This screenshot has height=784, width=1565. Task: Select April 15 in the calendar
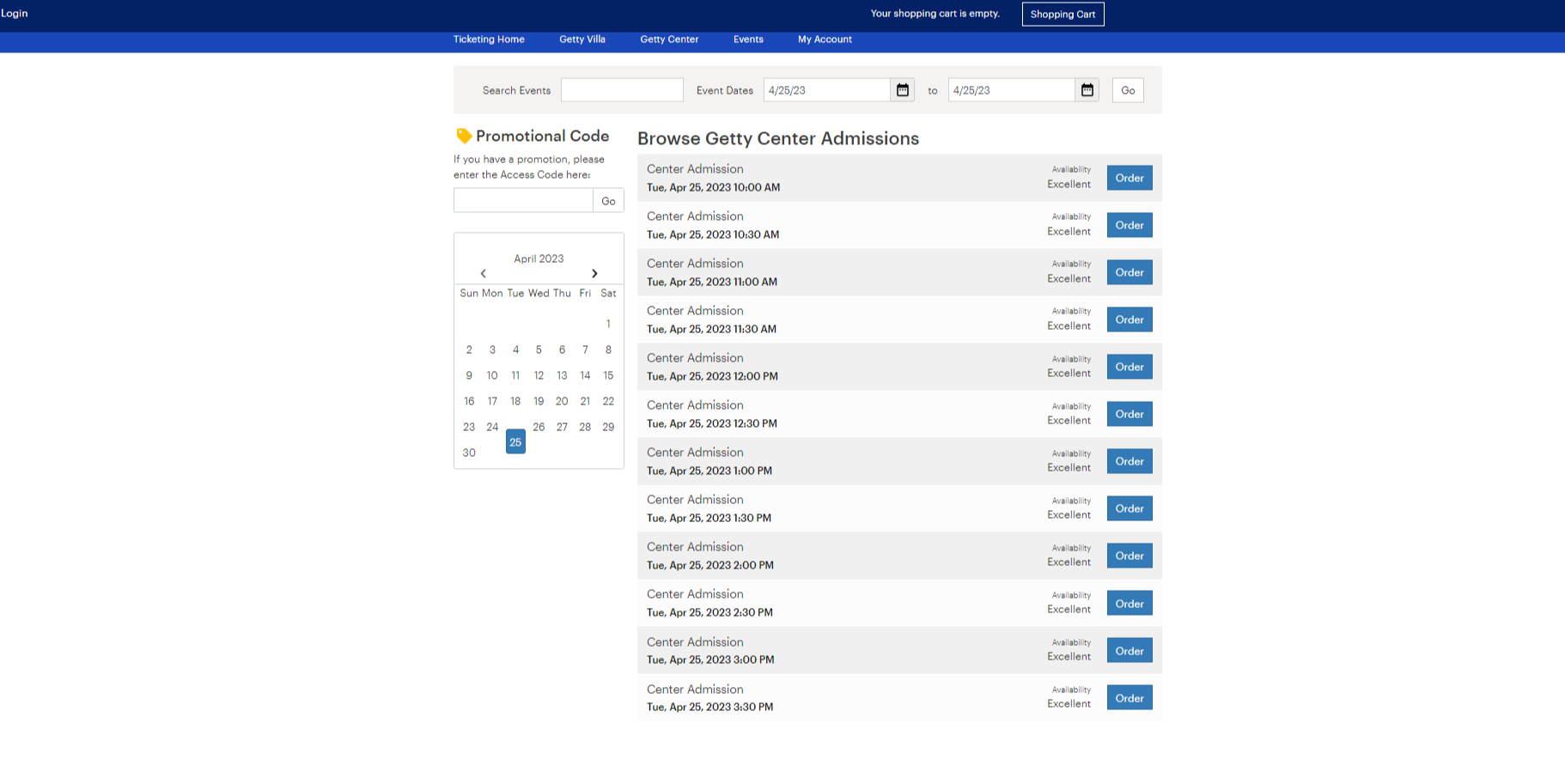point(608,375)
